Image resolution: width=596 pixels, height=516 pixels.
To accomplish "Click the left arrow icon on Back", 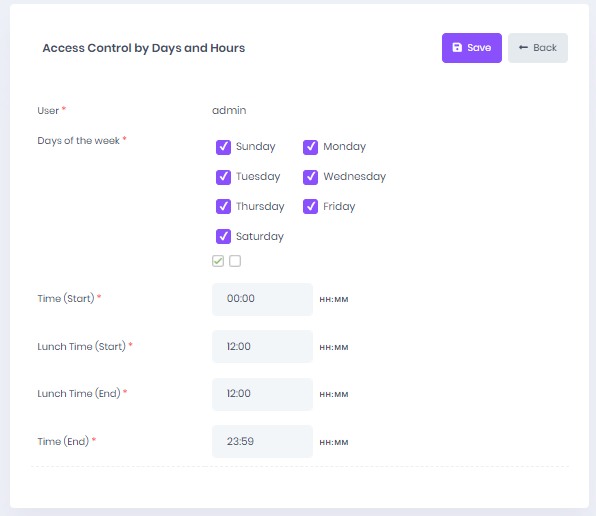I will click(523, 47).
